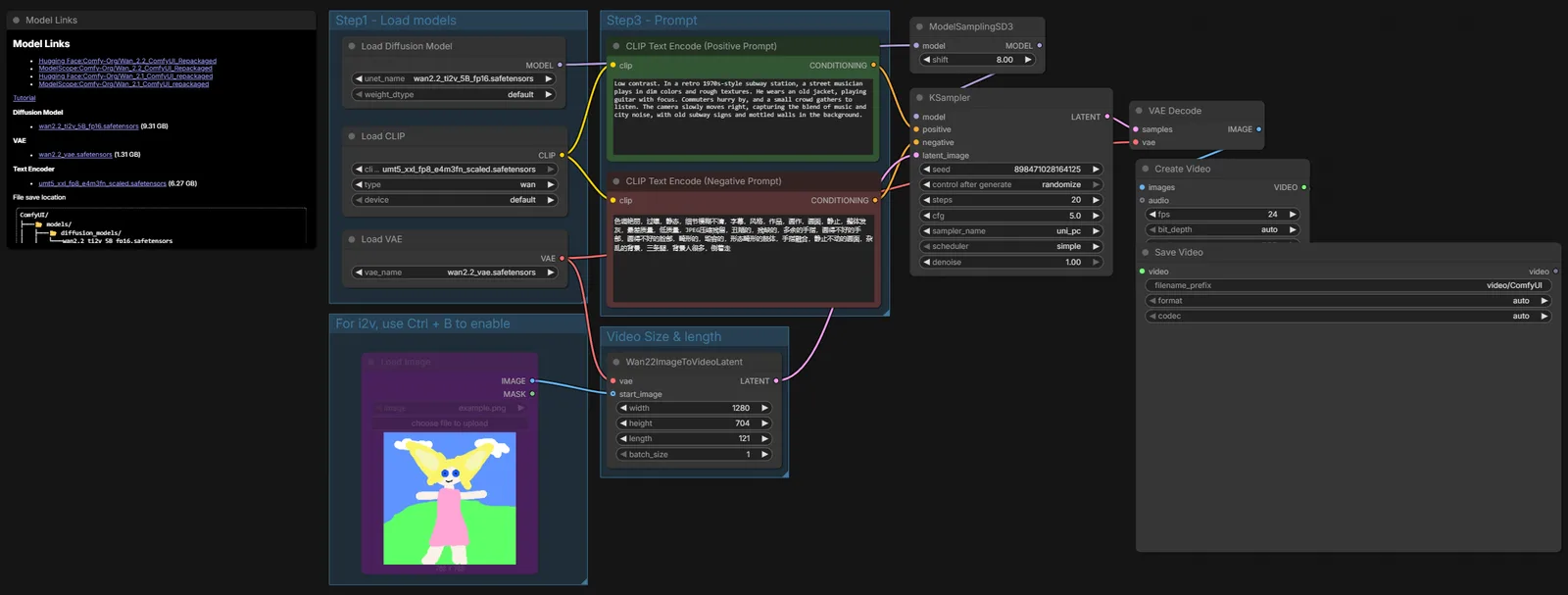Image resolution: width=1568 pixels, height=595 pixels.
Task: Collapse the Load Diffusion Model node via its dot
Action: (x=352, y=46)
